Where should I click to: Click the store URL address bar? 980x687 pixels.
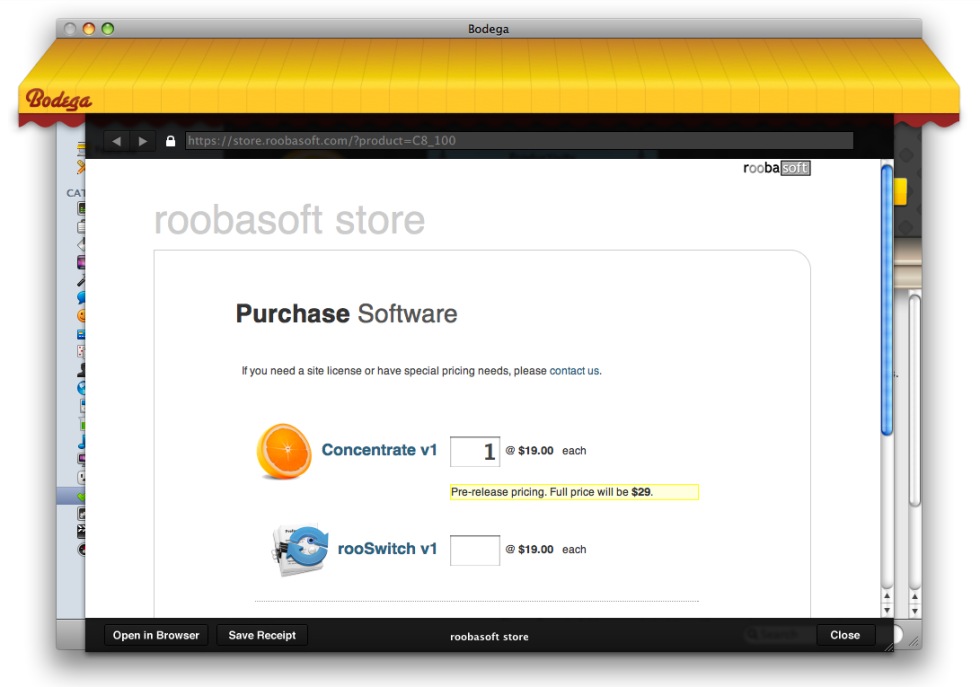(x=519, y=141)
